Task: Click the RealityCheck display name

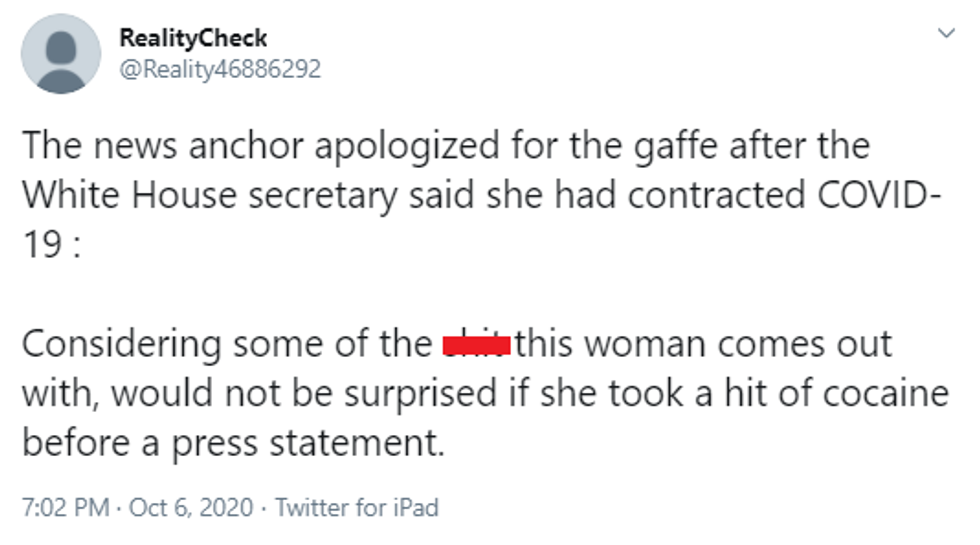Action: point(193,38)
